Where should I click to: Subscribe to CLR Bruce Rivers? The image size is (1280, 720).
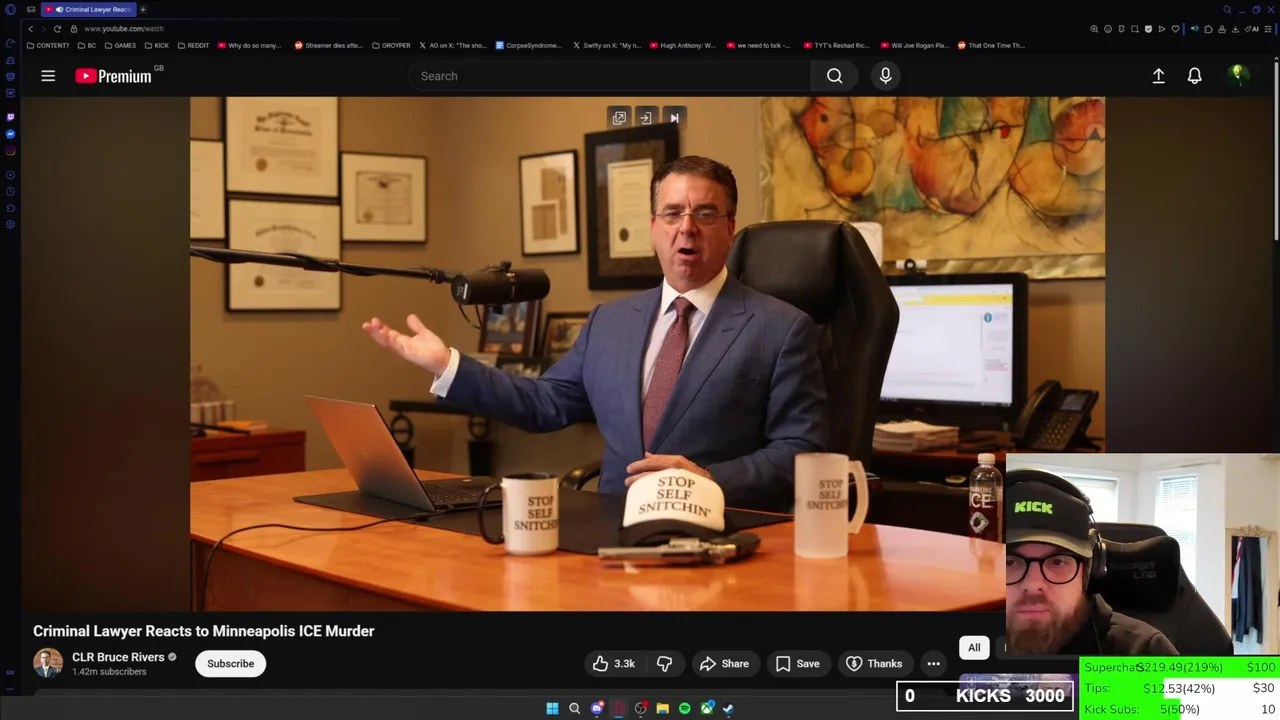(230, 663)
